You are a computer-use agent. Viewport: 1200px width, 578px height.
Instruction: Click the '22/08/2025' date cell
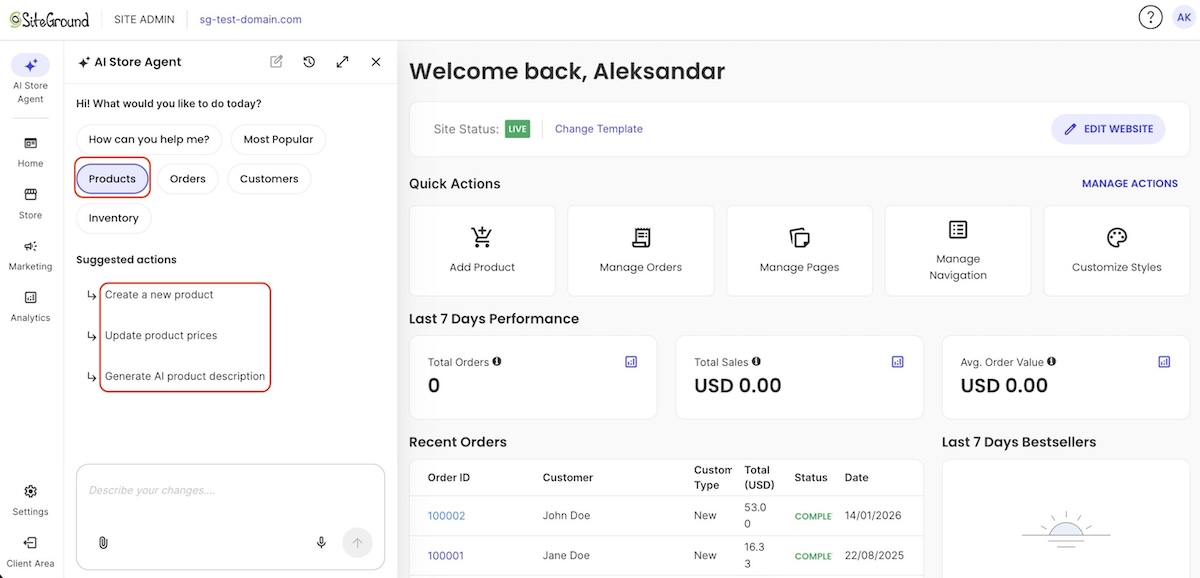(873, 556)
